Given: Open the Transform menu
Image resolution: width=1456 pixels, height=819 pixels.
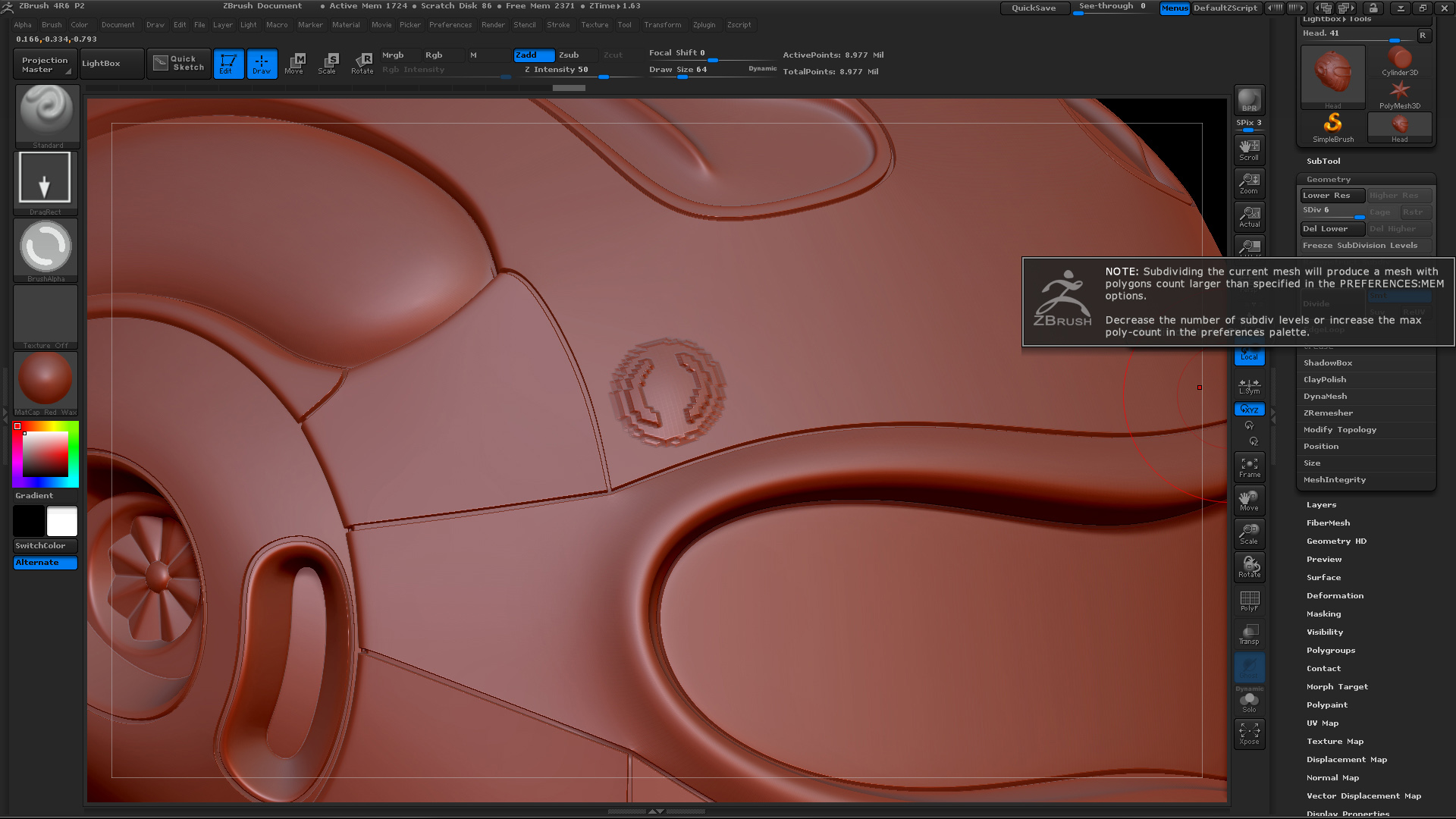Looking at the screenshot, I should point(663,25).
